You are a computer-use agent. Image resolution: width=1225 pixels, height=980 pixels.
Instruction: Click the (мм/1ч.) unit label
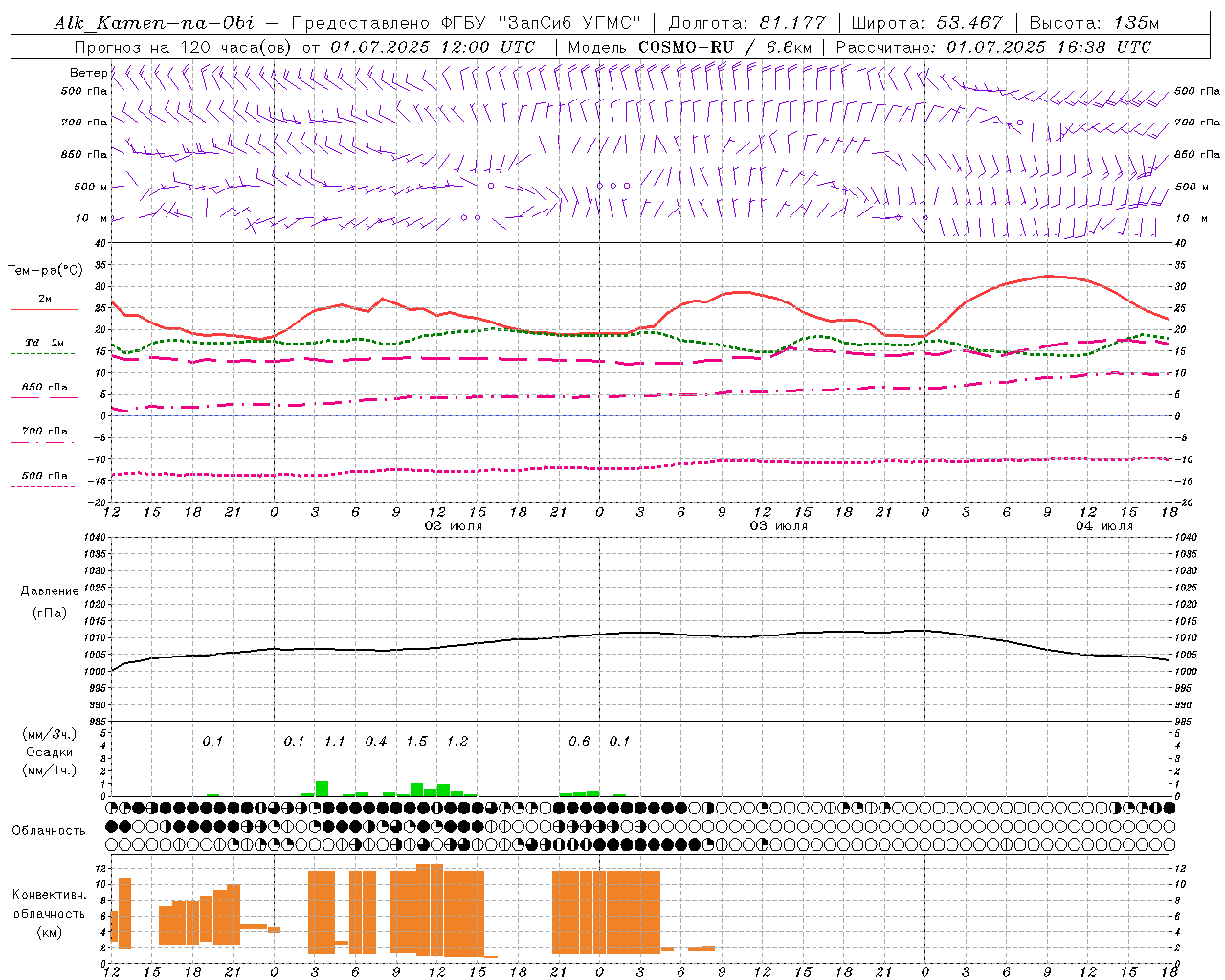click(x=49, y=770)
